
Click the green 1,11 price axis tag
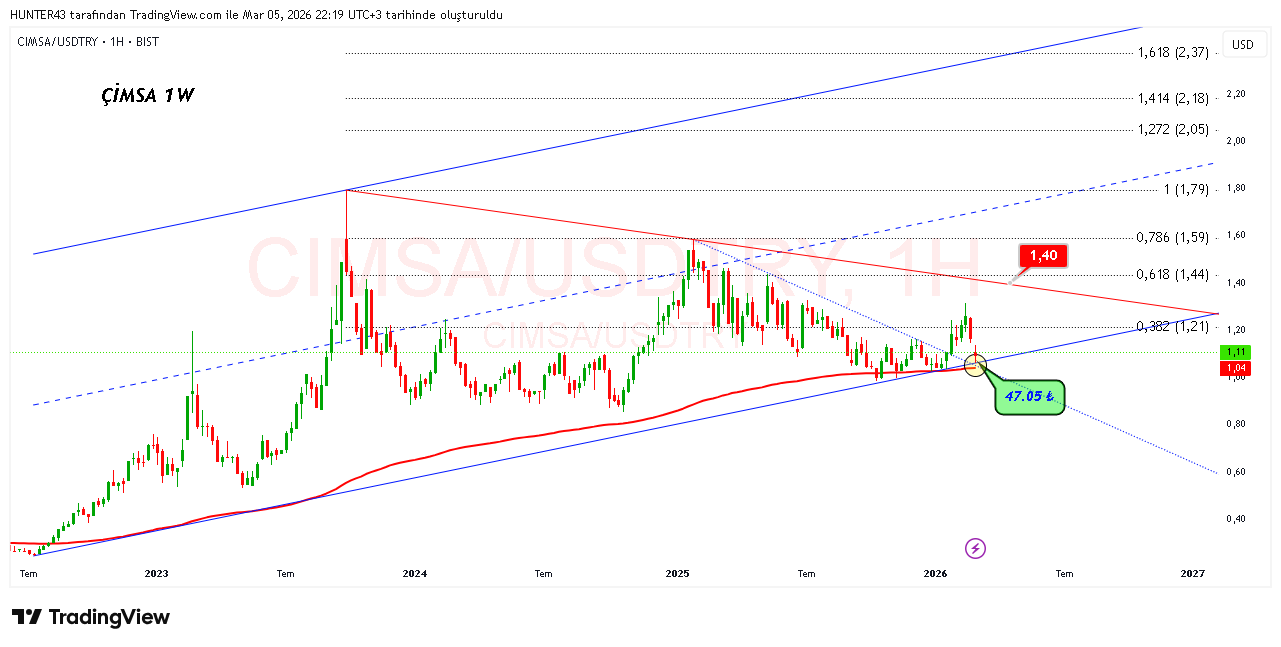[1236, 352]
